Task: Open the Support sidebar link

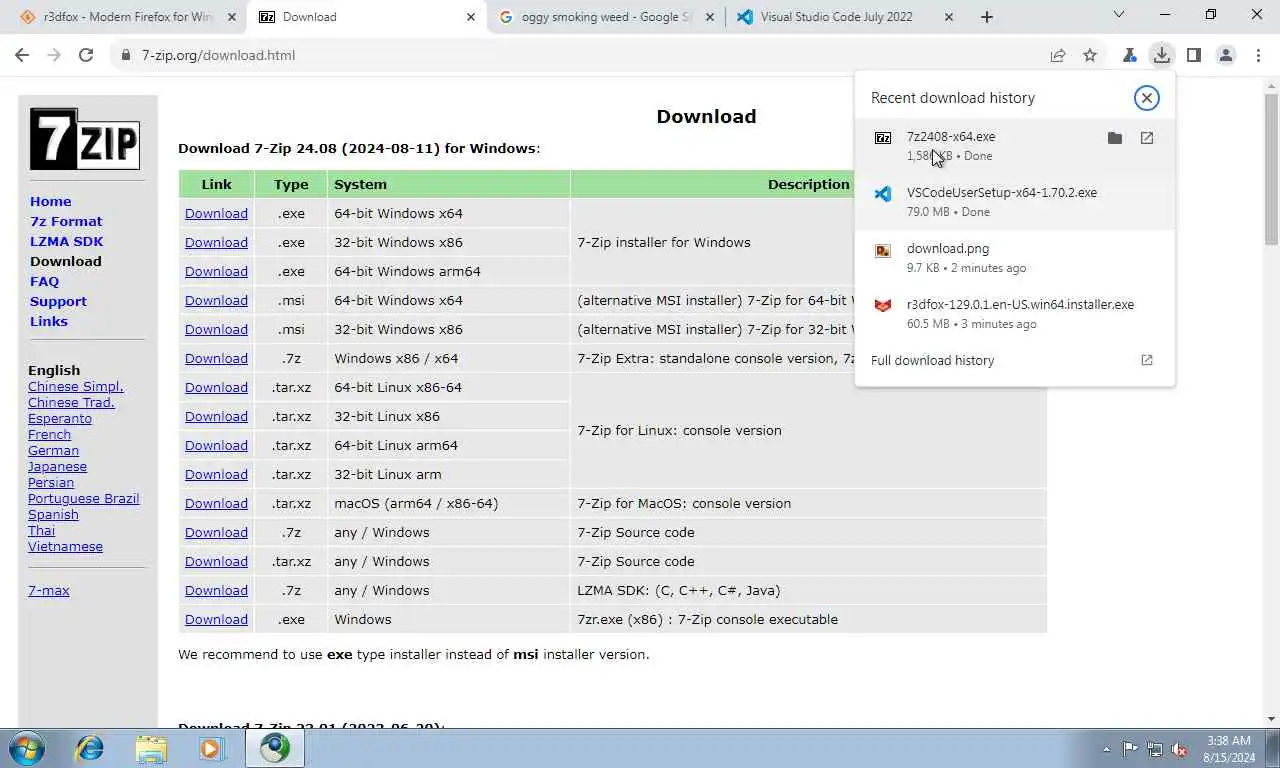Action: (x=58, y=301)
